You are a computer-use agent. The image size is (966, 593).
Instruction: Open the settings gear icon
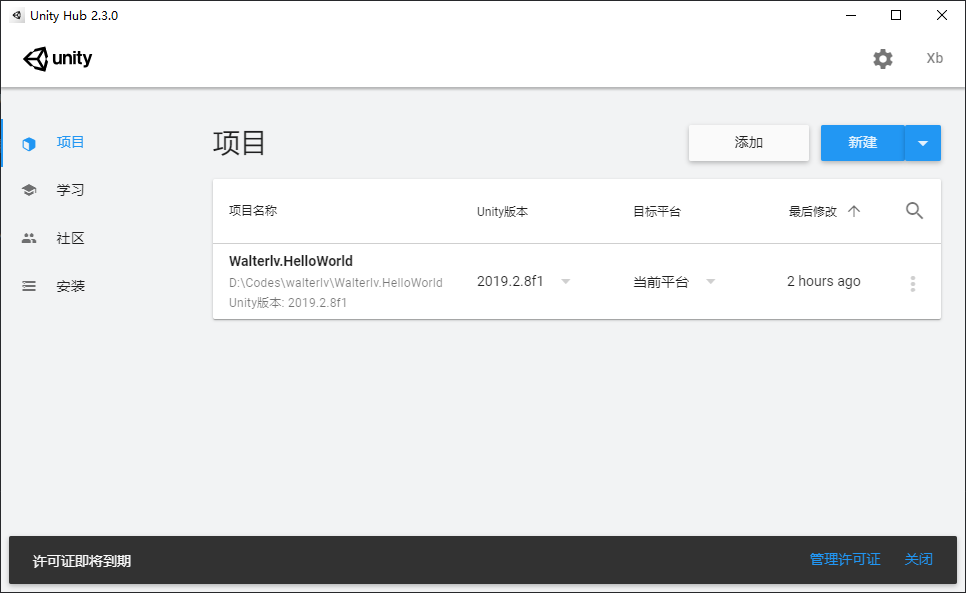click(882, 59)
